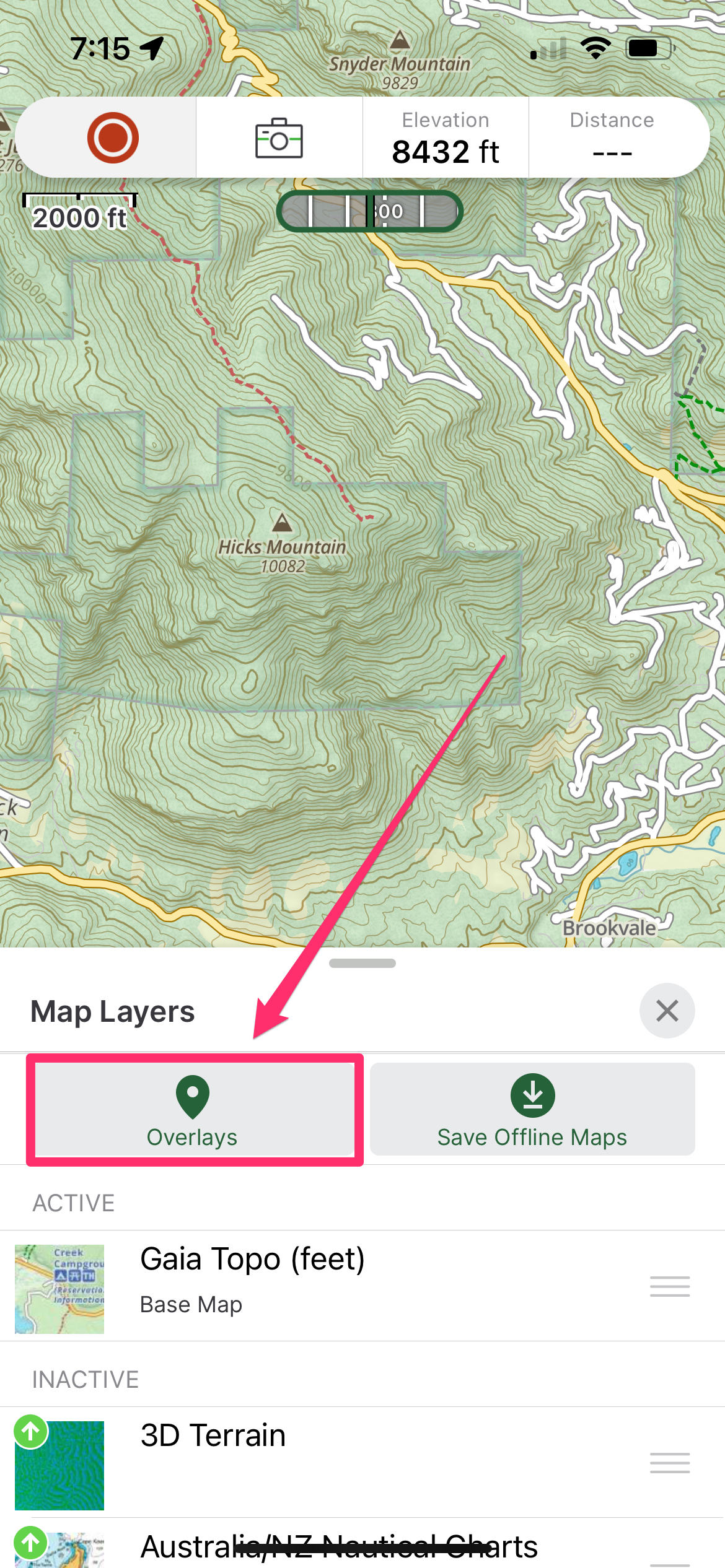Viewport: 725px width, 1568px height.
Task: Tap the compass heading indicator
Action: click(370, 211)
